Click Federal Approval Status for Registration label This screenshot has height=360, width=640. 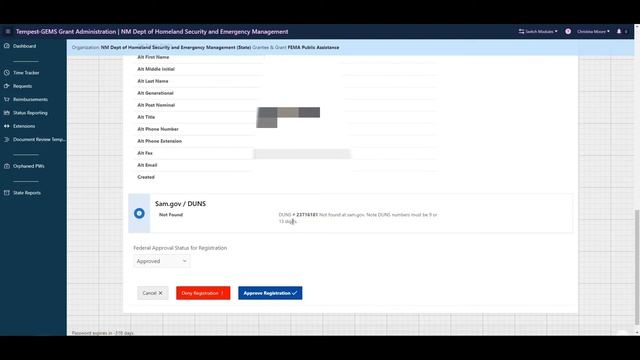180,248
